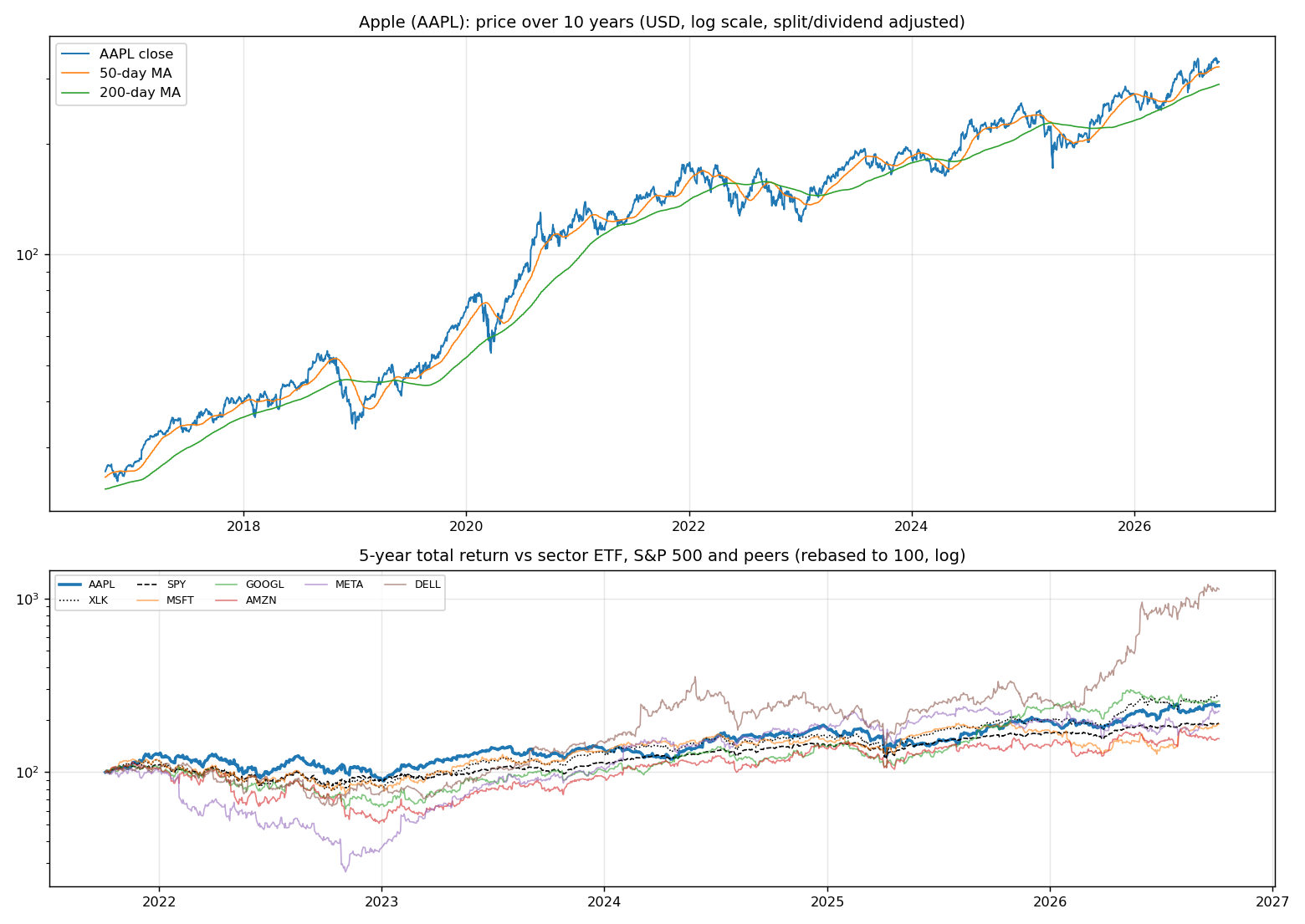Click blue line swatch beside AAPL close

76,54
